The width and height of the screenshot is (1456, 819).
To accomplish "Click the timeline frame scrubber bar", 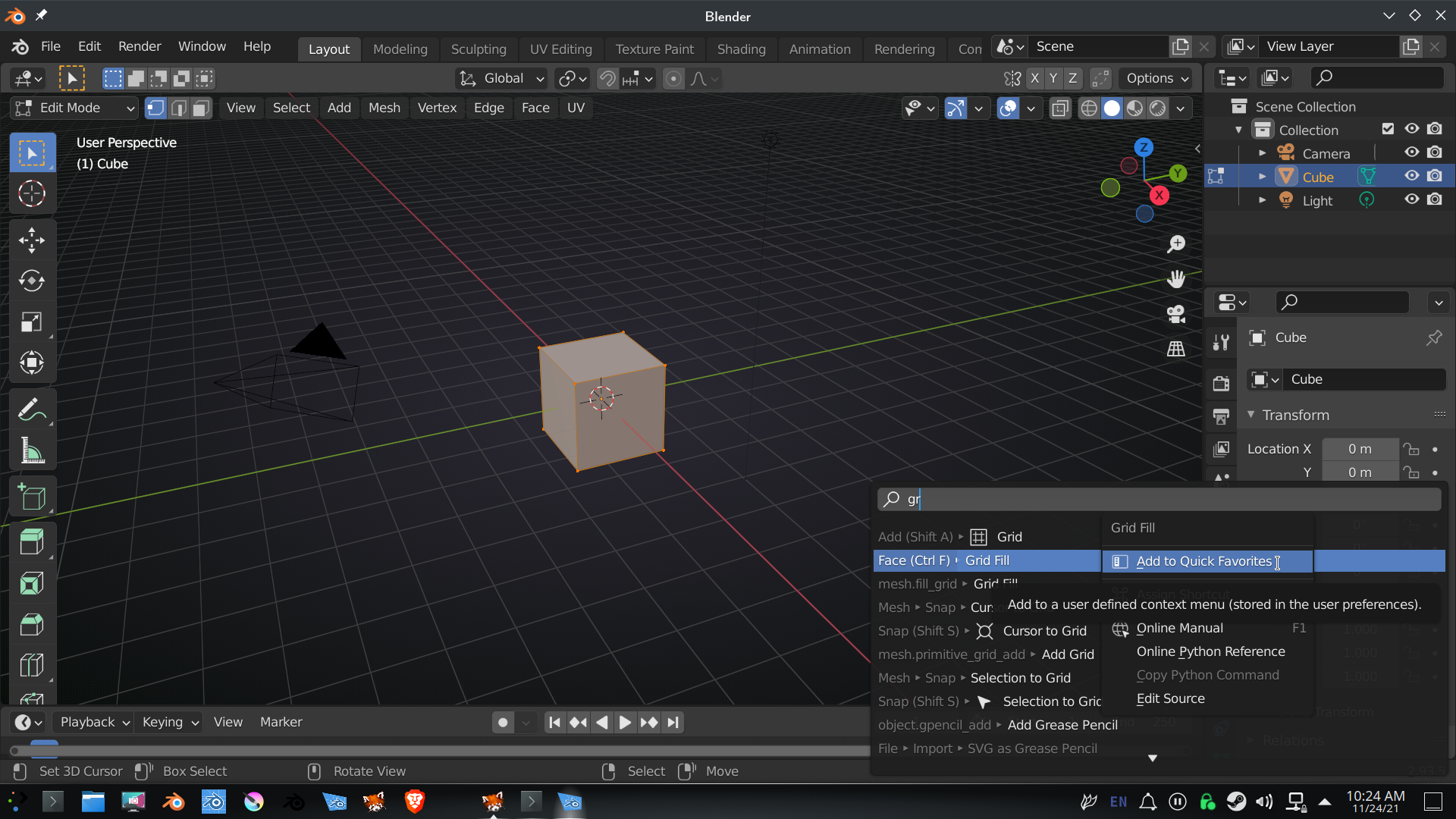I will (440, 750).
